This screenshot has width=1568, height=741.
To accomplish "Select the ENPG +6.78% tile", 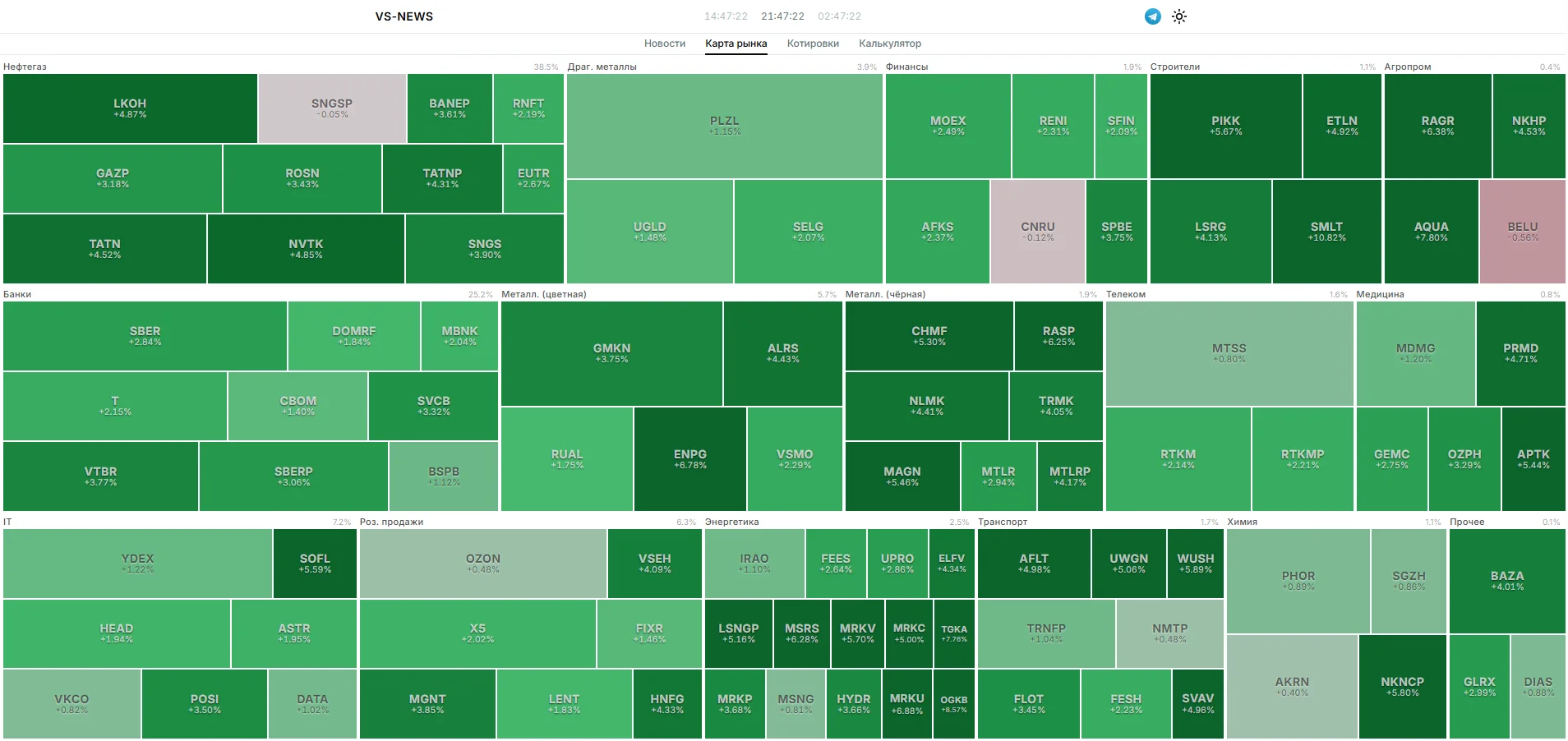I will point(690,459).
